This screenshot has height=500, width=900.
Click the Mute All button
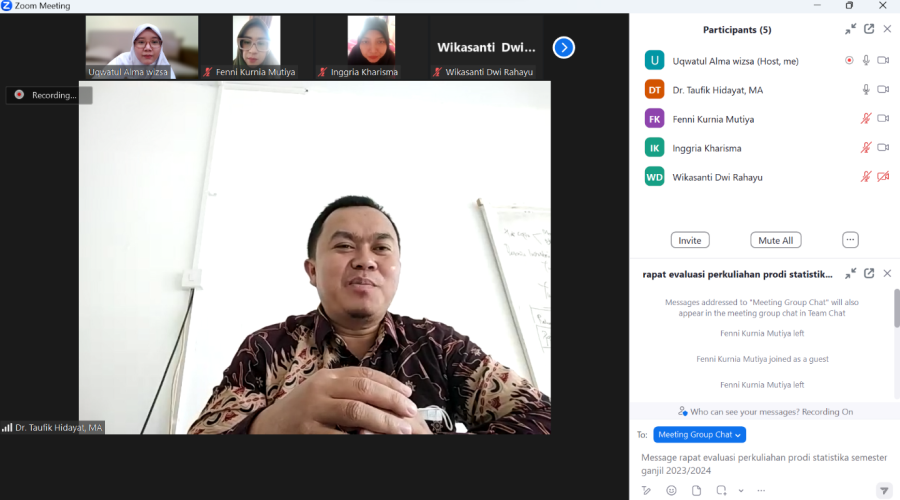click(775, 240)
